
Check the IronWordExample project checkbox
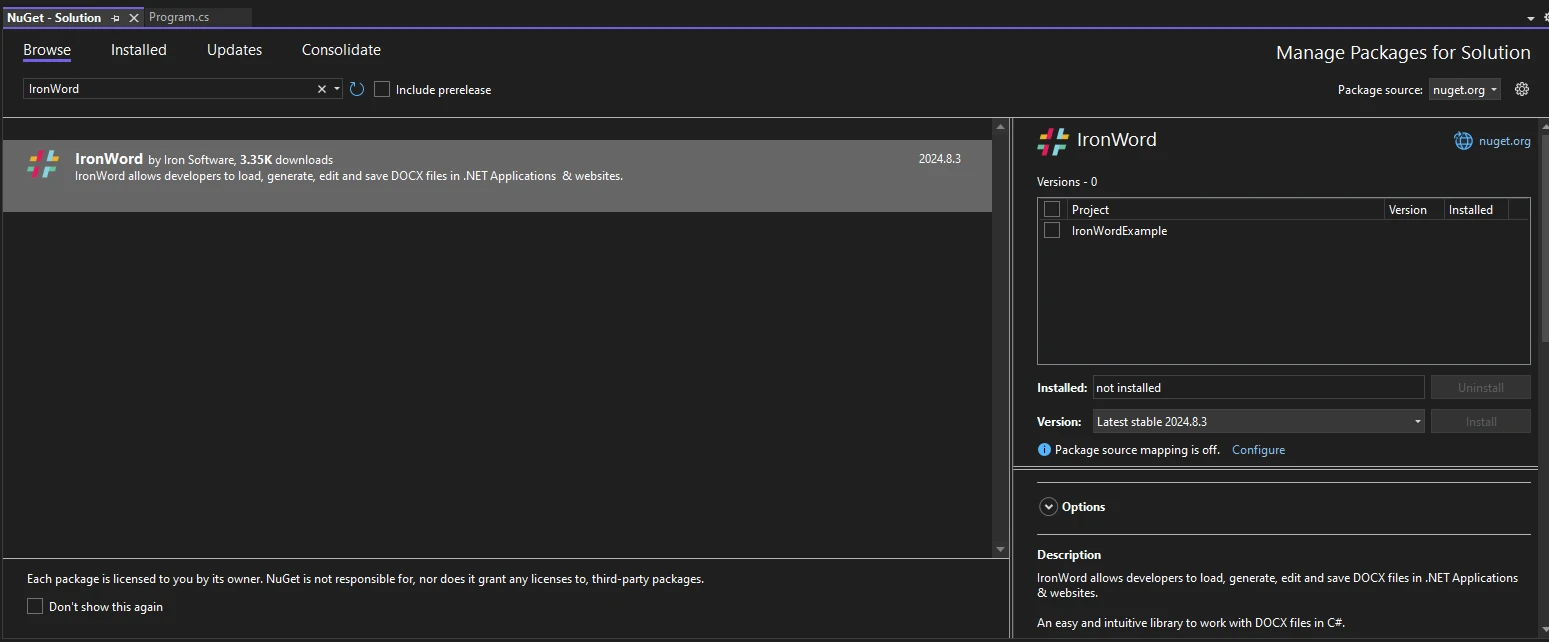point(1052,231)
